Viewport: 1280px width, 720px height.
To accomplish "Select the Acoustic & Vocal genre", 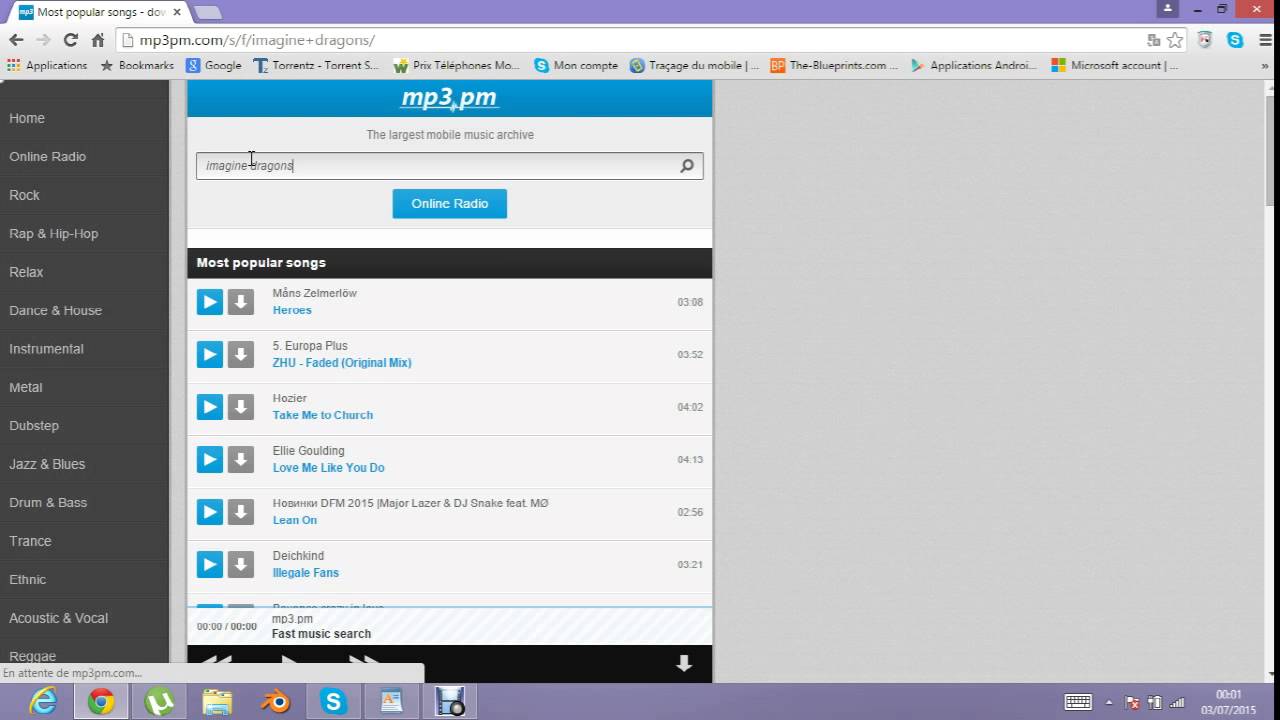I will tap(59, 618).
